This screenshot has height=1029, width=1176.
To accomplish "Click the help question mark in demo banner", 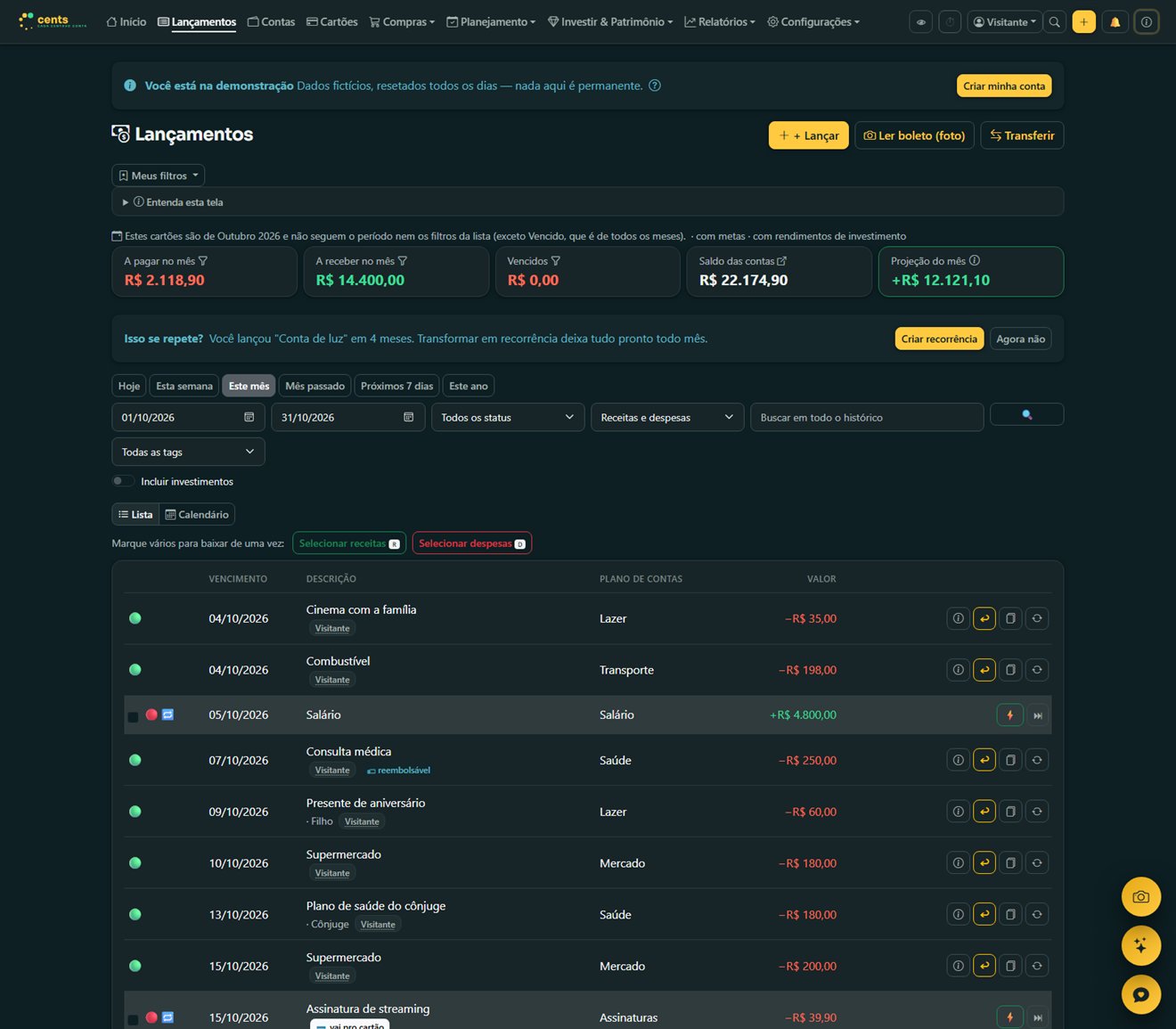I will pyautogui.click(x=655, y=86).
